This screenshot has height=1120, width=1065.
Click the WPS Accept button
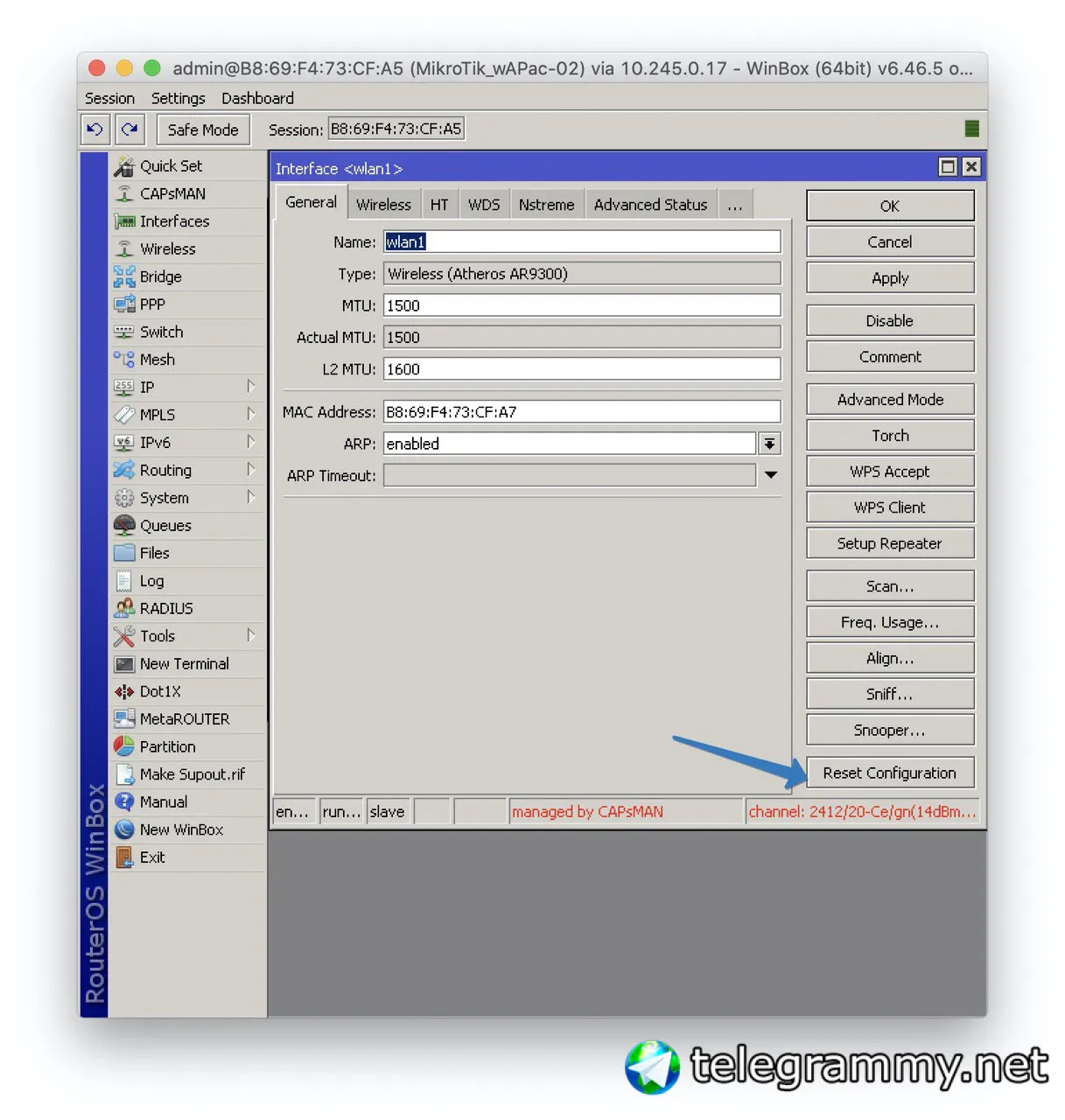(x=890, y=471)
